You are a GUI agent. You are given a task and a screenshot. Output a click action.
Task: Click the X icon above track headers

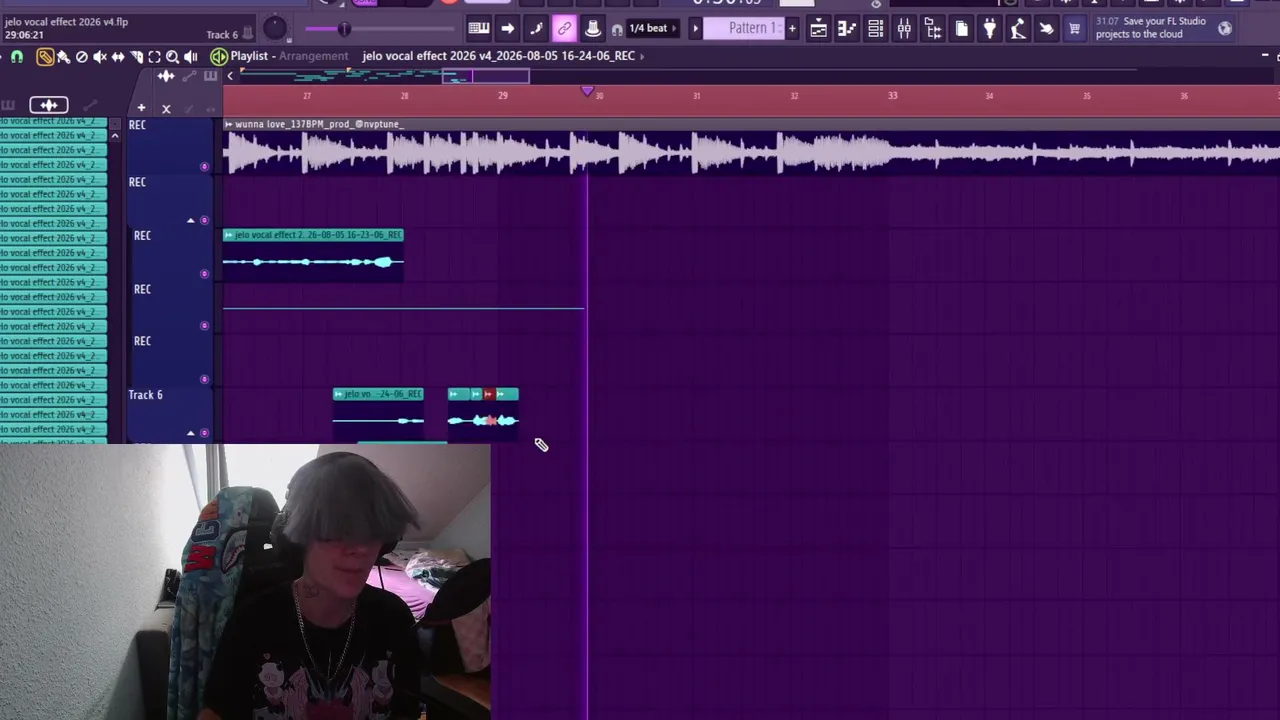(x=166, y=108)
